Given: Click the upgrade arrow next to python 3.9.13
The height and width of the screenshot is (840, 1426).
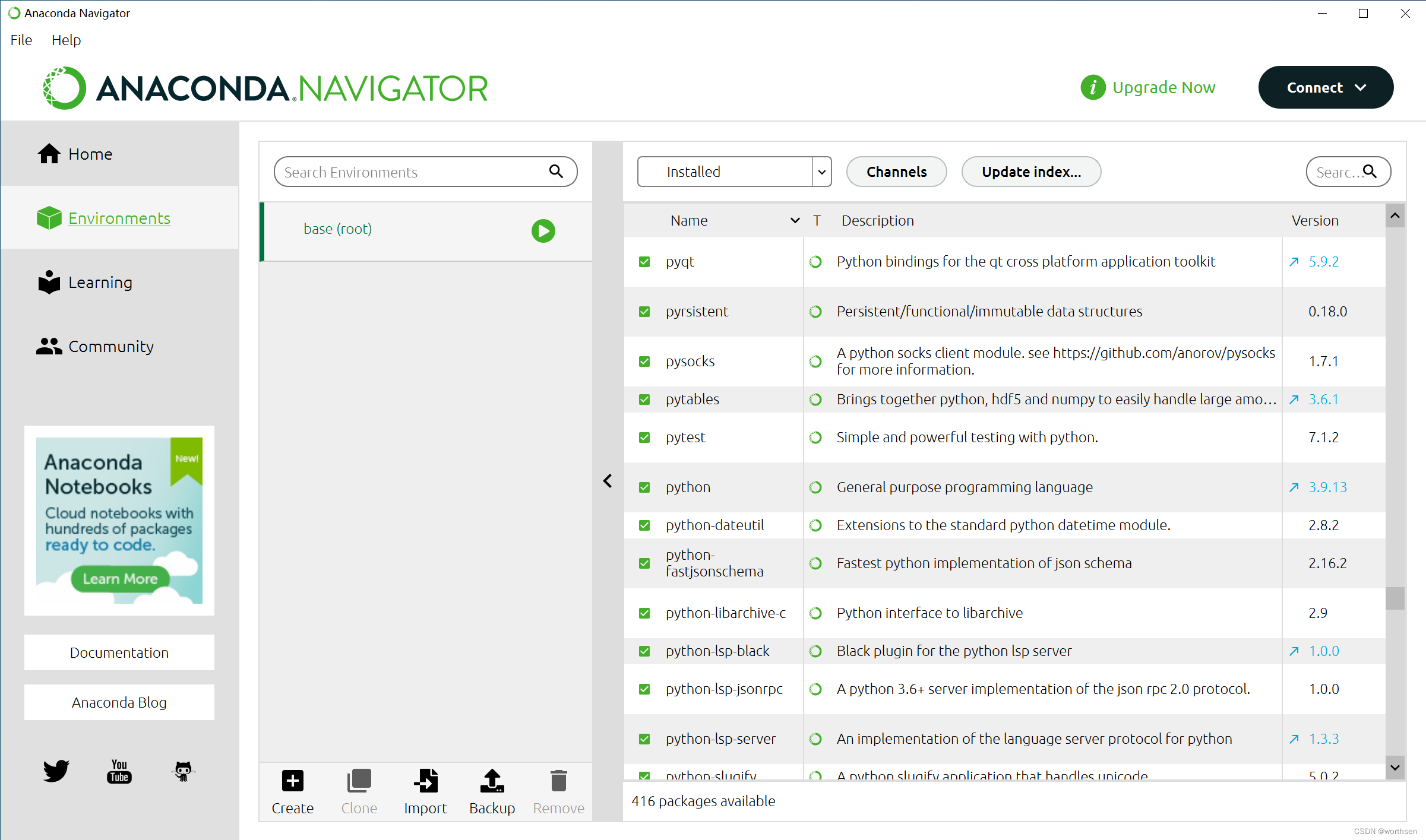Looking at the screenshot, I should click(x=1294, y=487).
